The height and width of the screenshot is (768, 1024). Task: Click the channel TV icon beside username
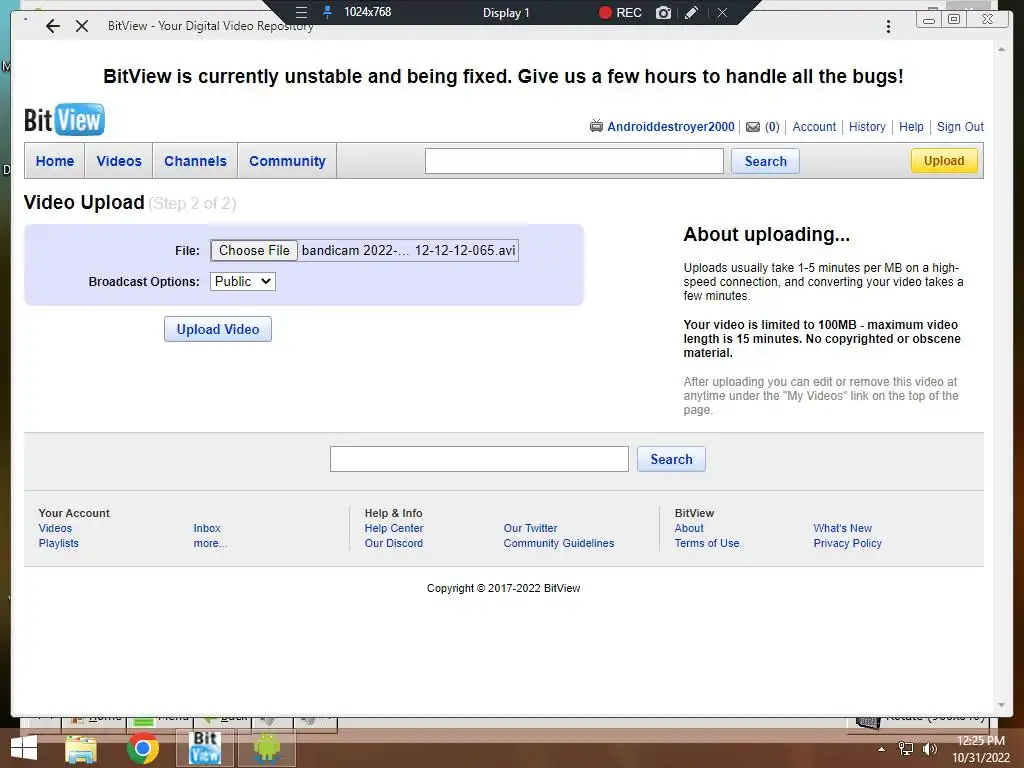pyautogui.click(x=596, y=126)
